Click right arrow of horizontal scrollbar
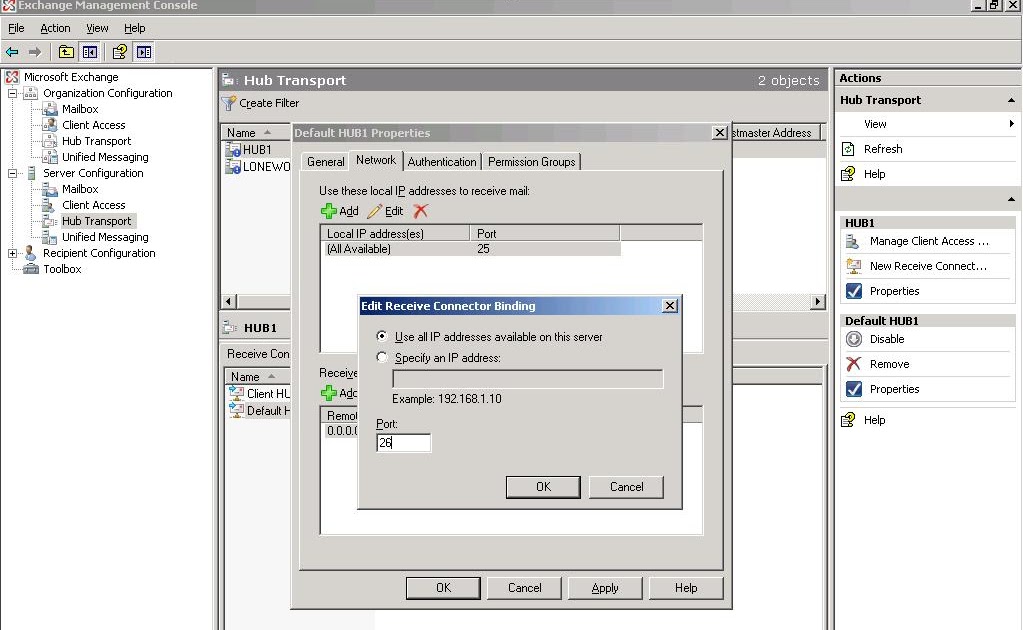The height and width of the screenshot is (630, 1023). (817, 301)
